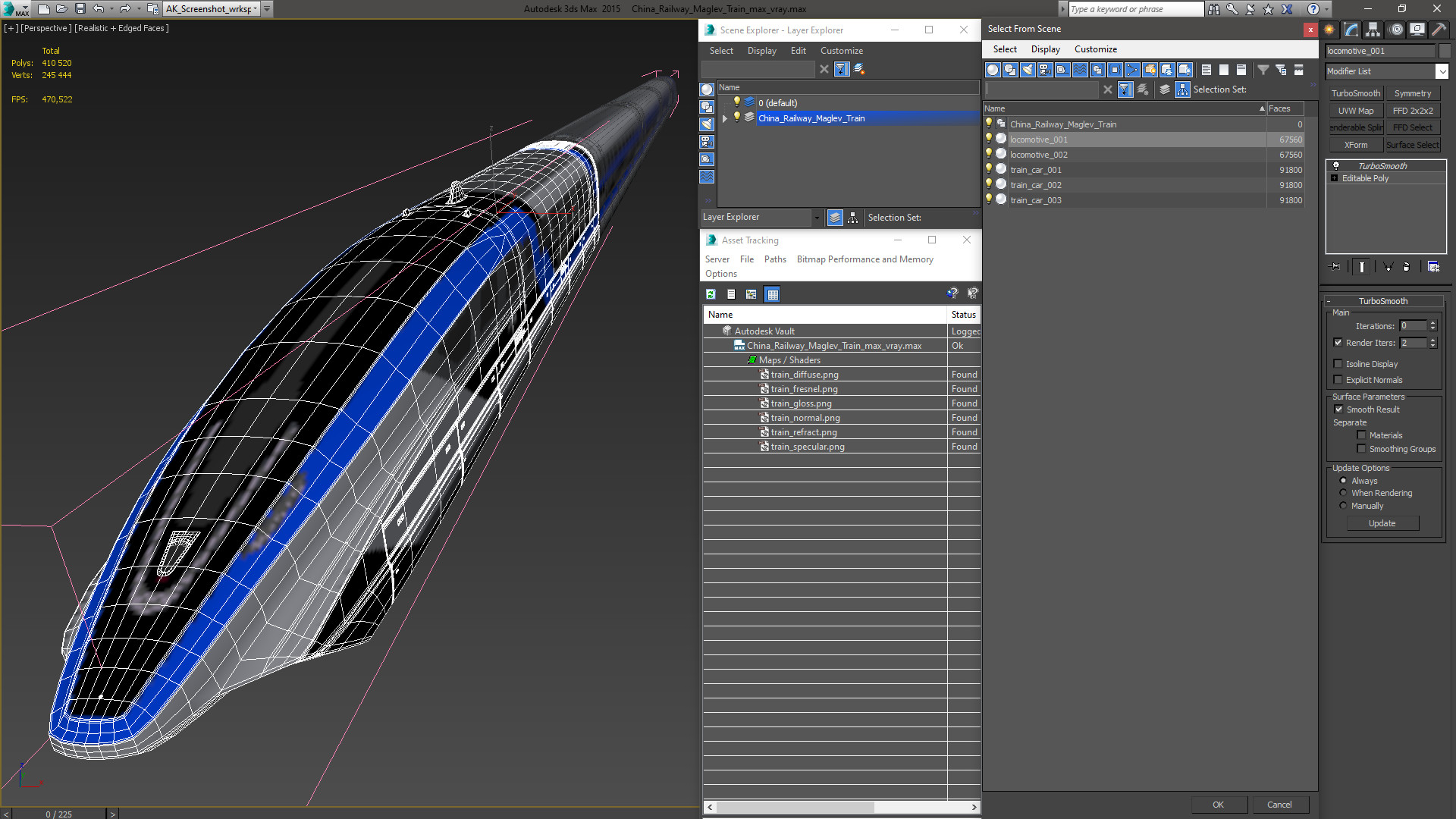The image size is (1456, 819).
Task: Expand China_Railway_Maglev_Train layer tree arrow
Action: pos(725,118)
